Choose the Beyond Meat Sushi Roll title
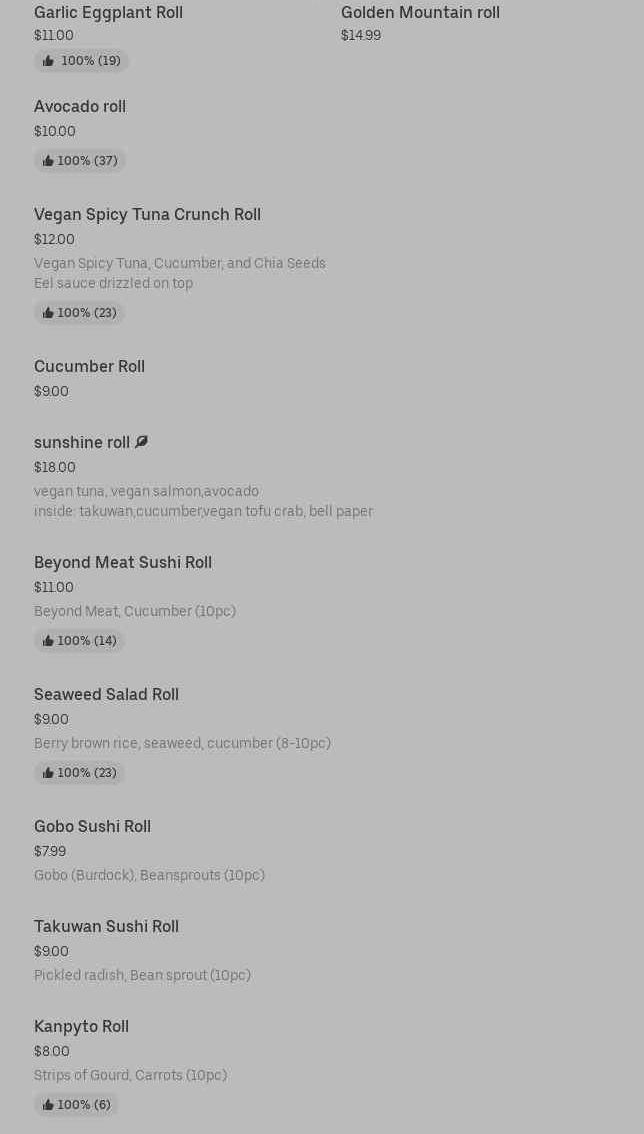 pos(123,562)
